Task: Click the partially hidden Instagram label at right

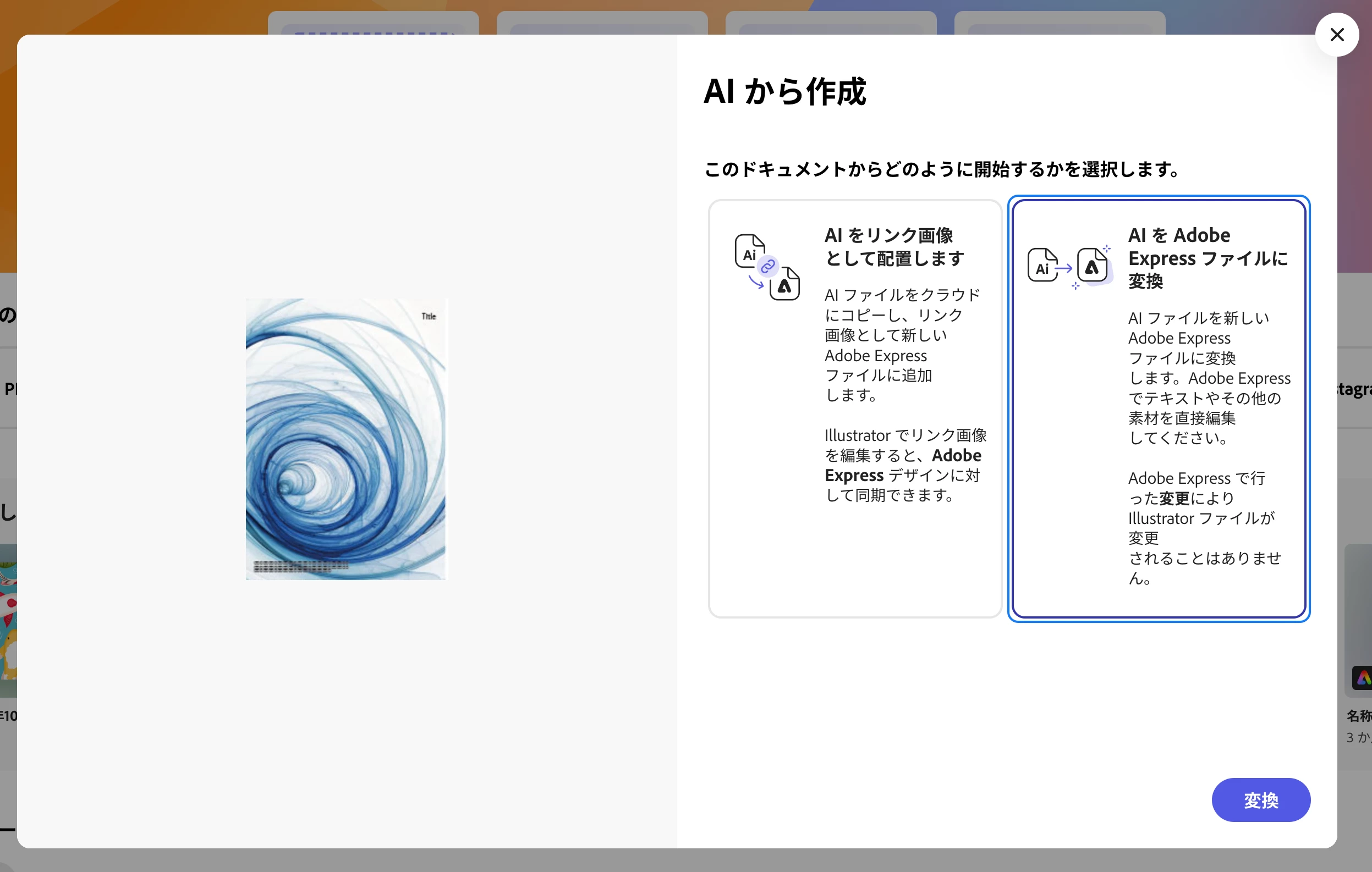Action: pos(1354,389)
